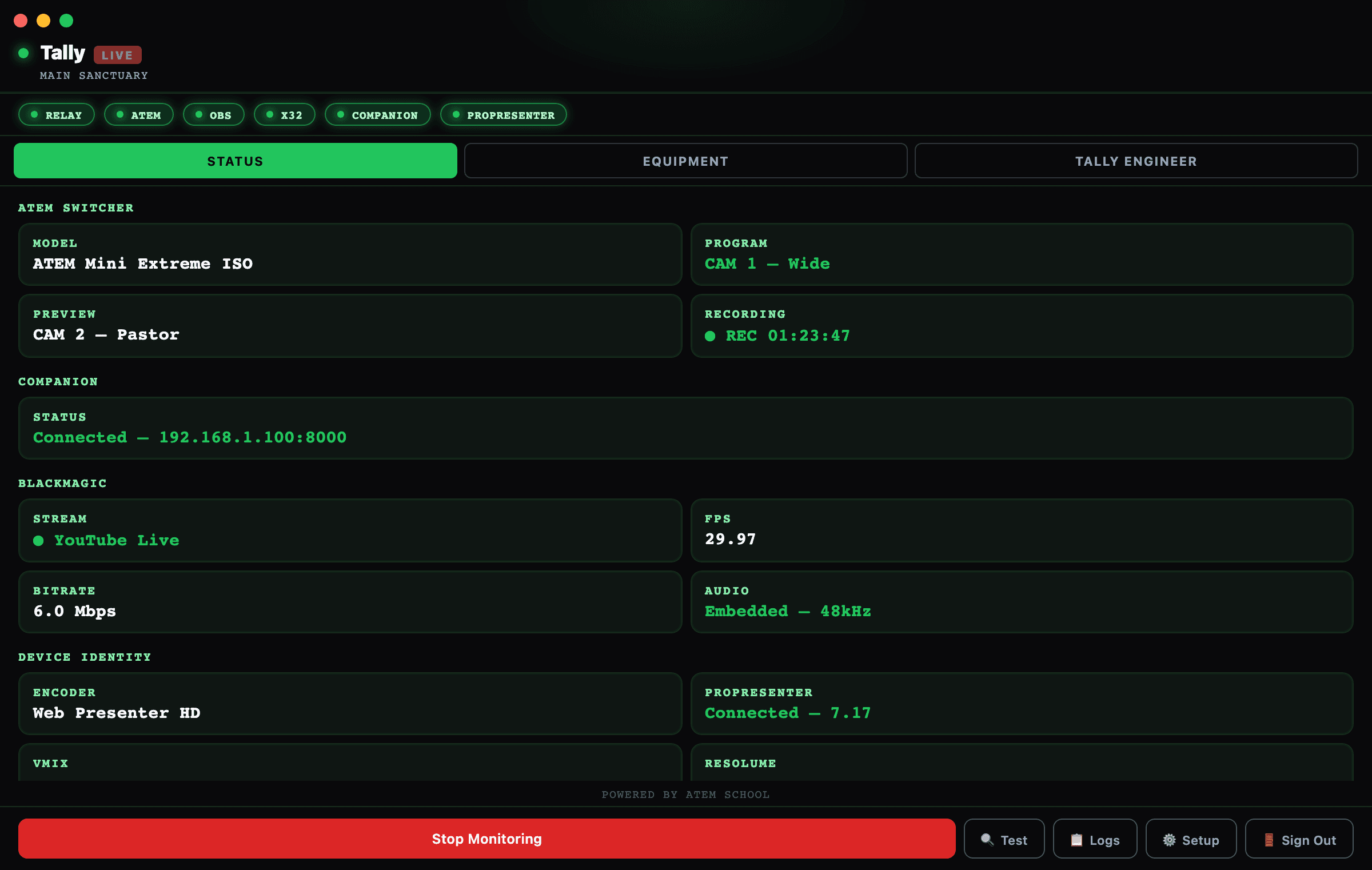The image size is (1372, 870).
Task: Click the REC recording indicator dot
Action: [711, 336]
